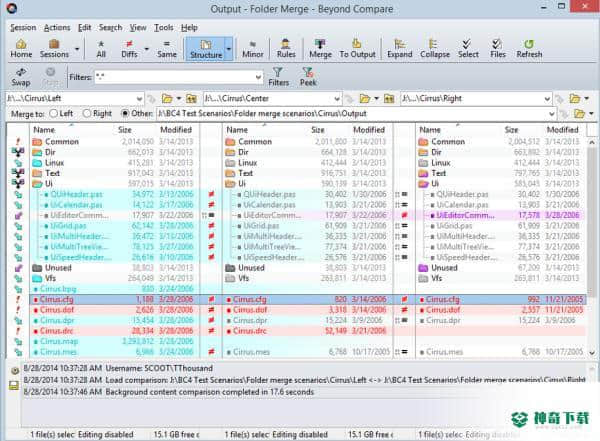
Task: Open Sessions button dropdown arrow
Action: pyautogui.click(x=77, y=49)
